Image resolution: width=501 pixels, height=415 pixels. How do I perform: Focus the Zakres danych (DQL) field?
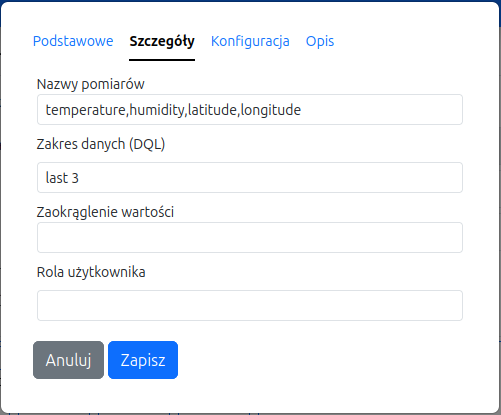250,178
